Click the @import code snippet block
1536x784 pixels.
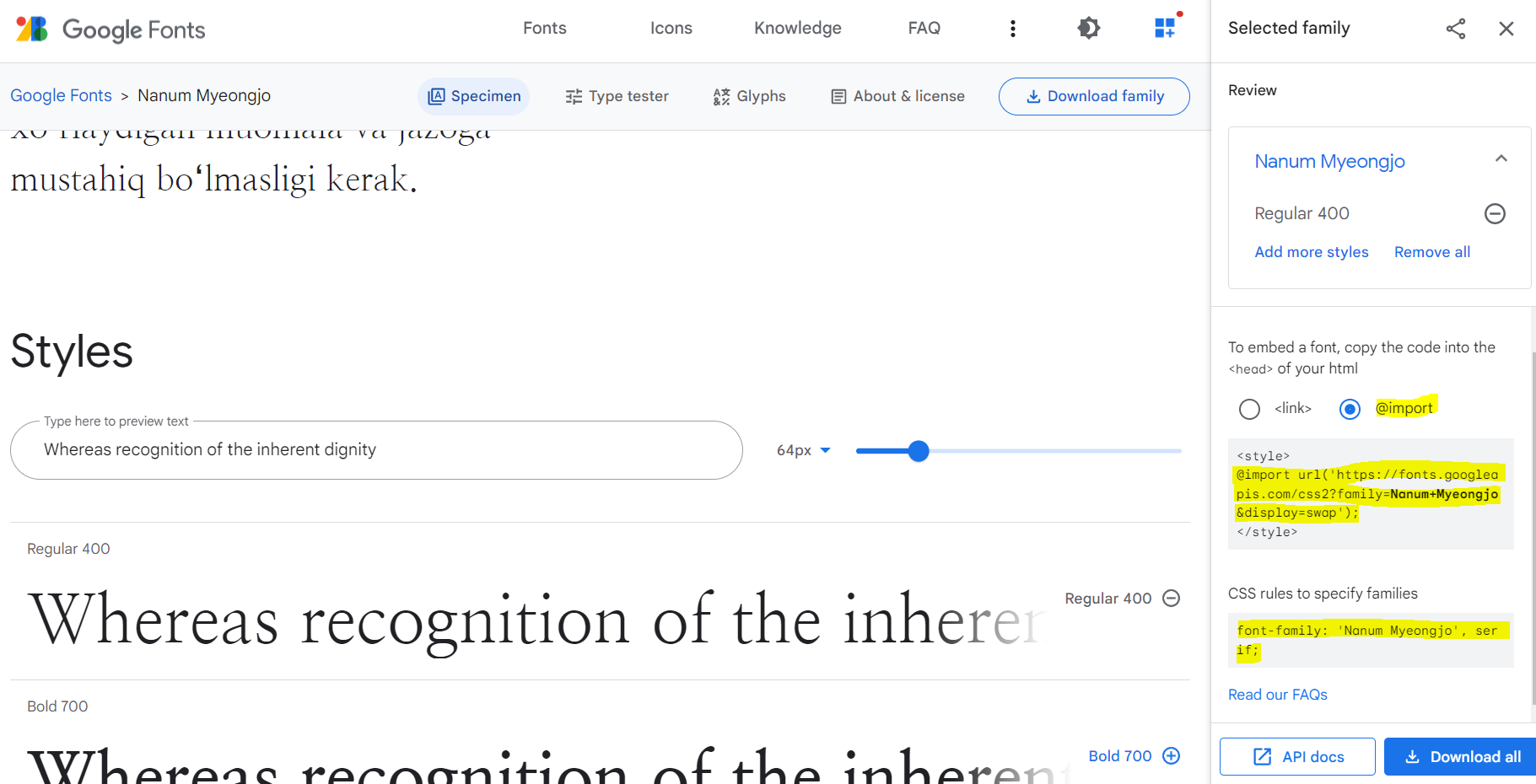tap(1371, 494)
